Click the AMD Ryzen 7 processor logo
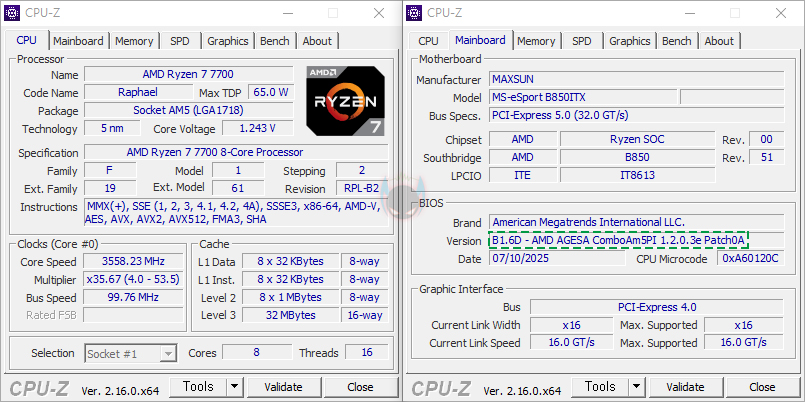The height and width of the screenshot is (402, 805). pos(346,101)
